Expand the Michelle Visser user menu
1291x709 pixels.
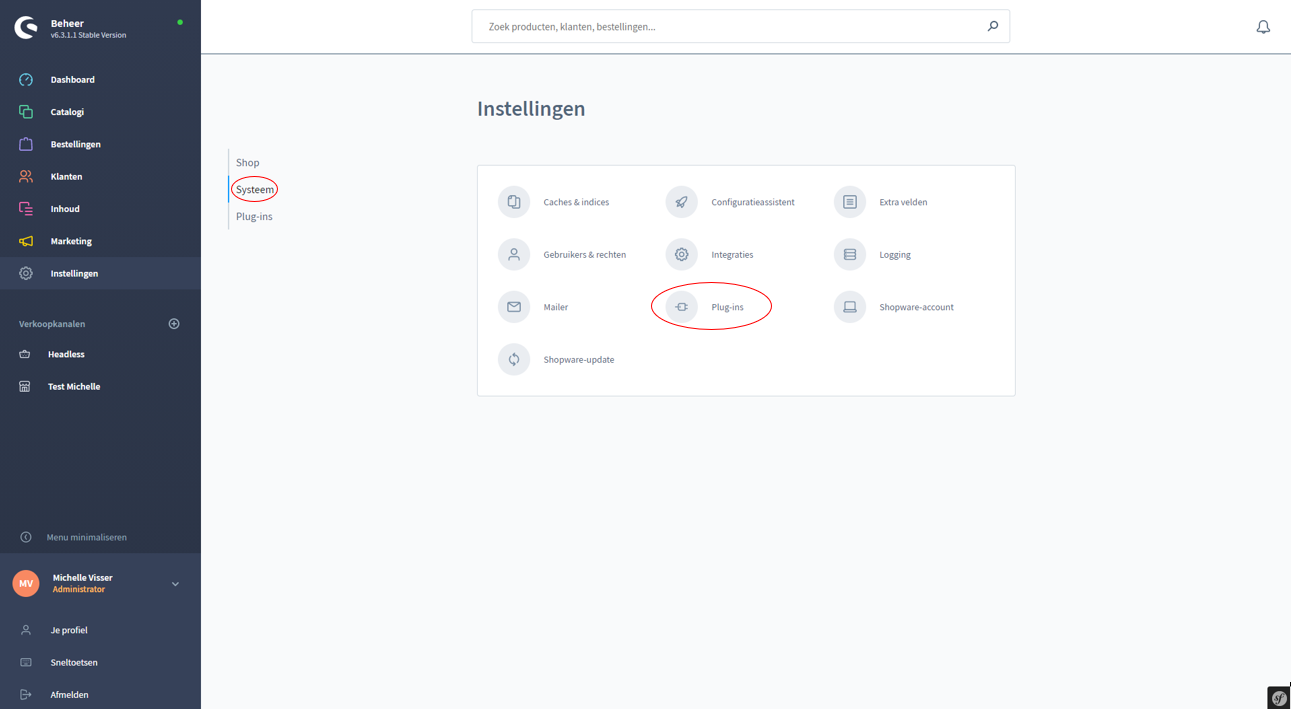click(175, 584)
